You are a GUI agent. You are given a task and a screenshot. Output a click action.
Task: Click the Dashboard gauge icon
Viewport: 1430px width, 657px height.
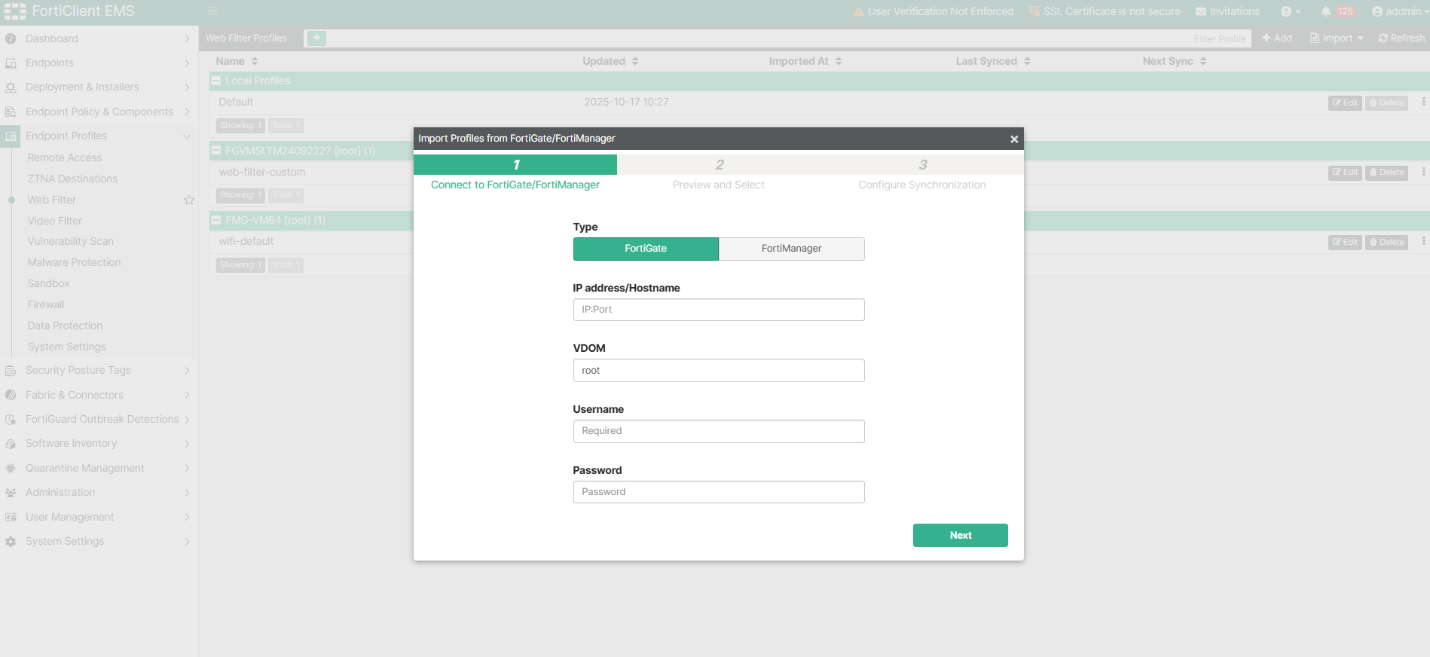[x=10, y=39]
